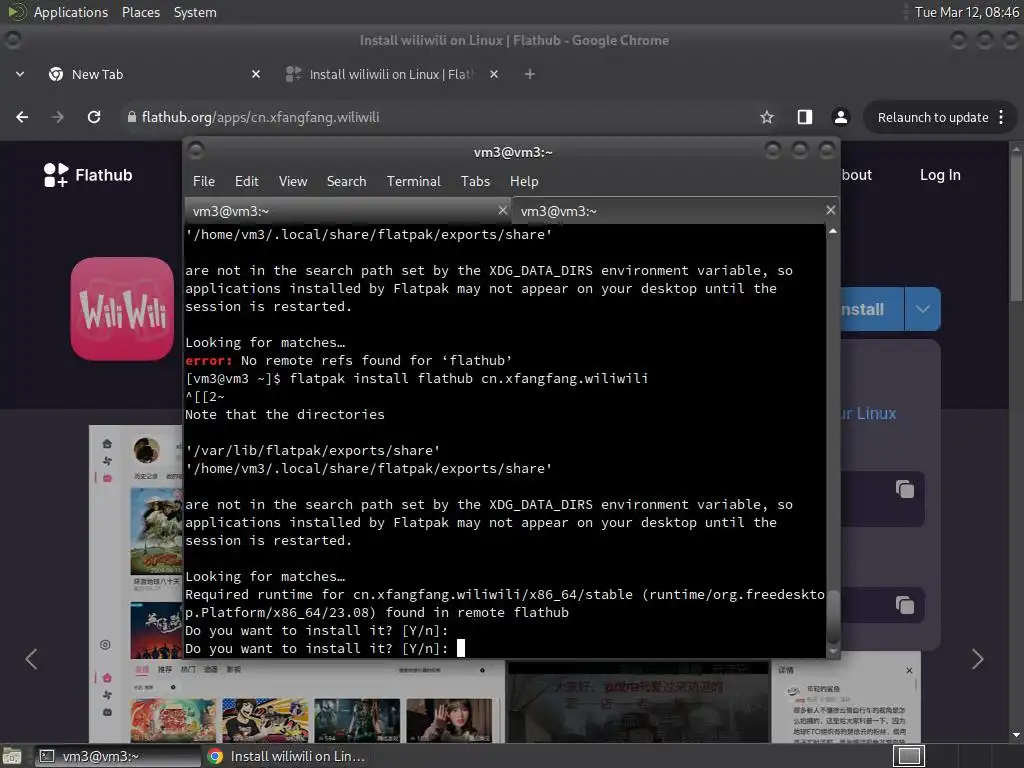This screenshot has width=1024, height=768.
Task: Click the WiliWili app icon
Action: click(122, 309)
